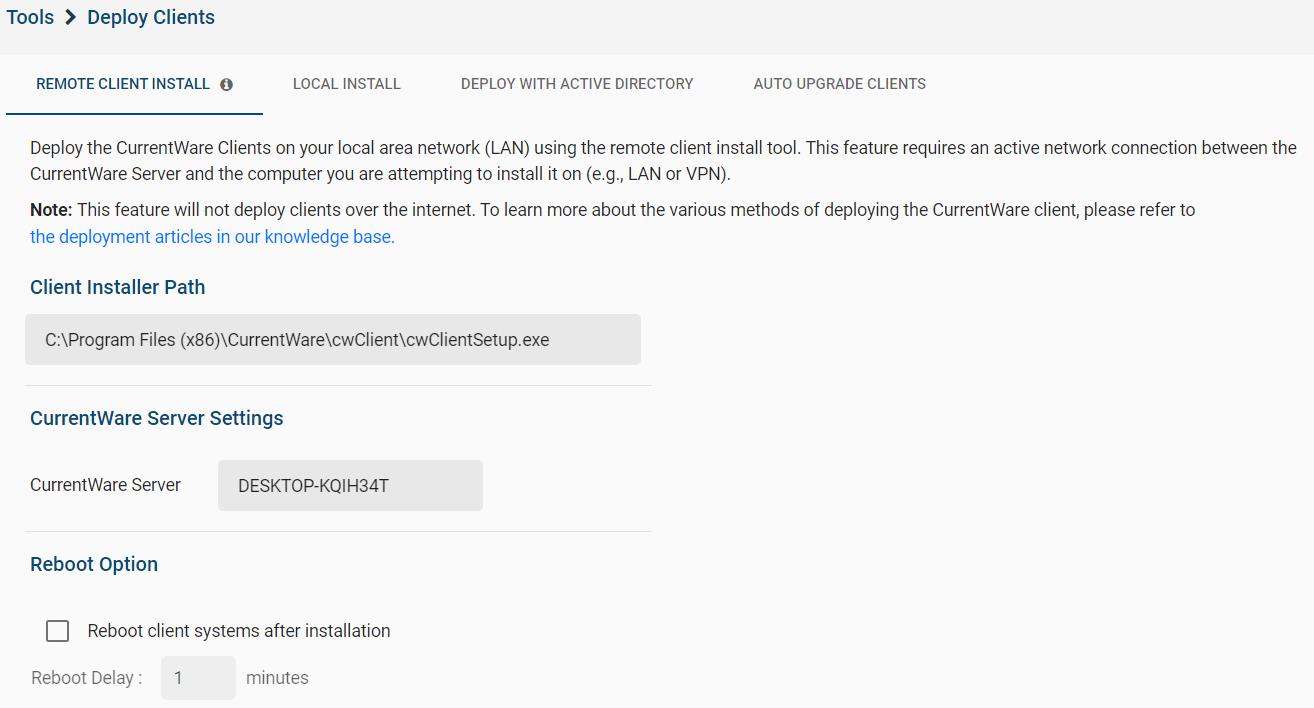The width and height of the screenshot is (1314, 708).
Task: Click the Reboot Option heading
Action: [x=94, y=564]
